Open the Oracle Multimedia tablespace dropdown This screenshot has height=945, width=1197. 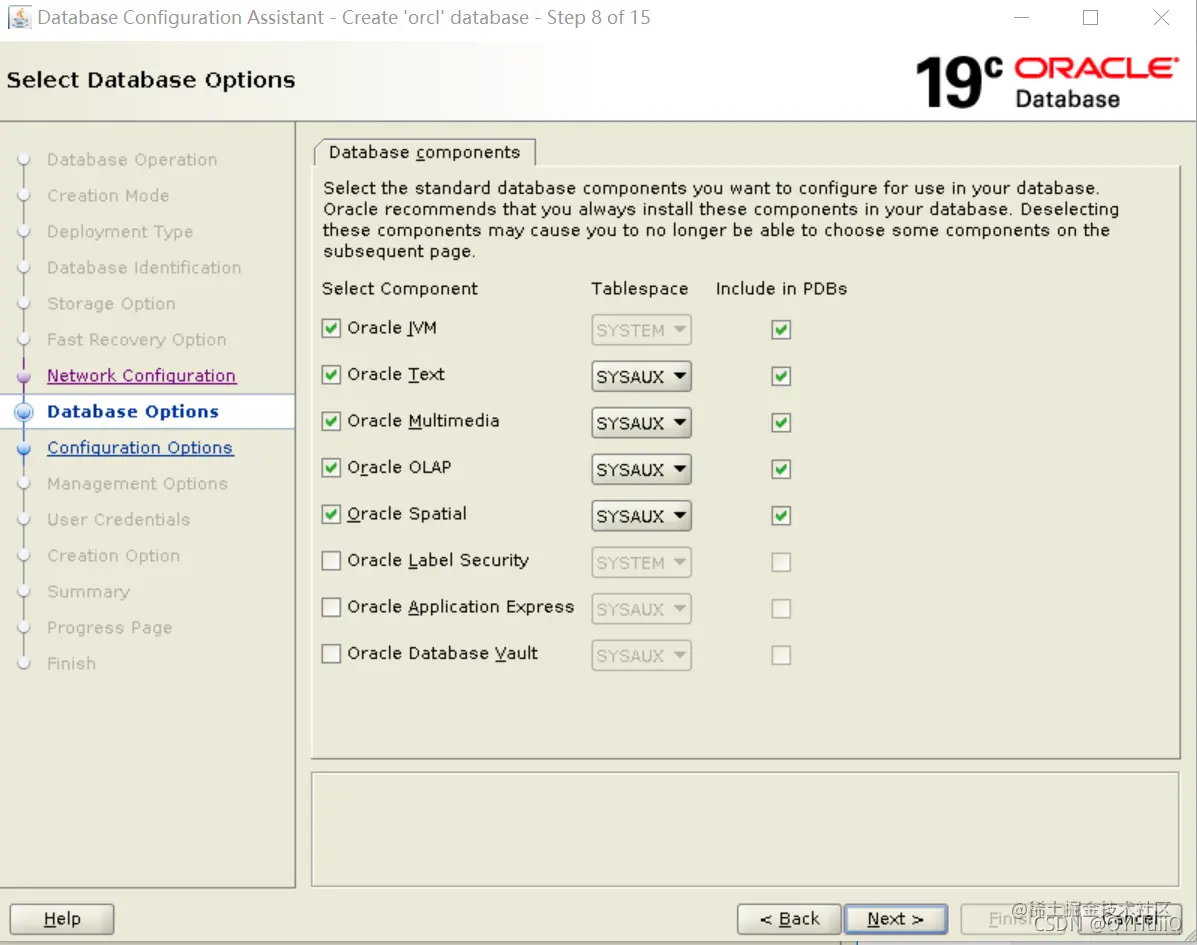[x=641, y=423]
